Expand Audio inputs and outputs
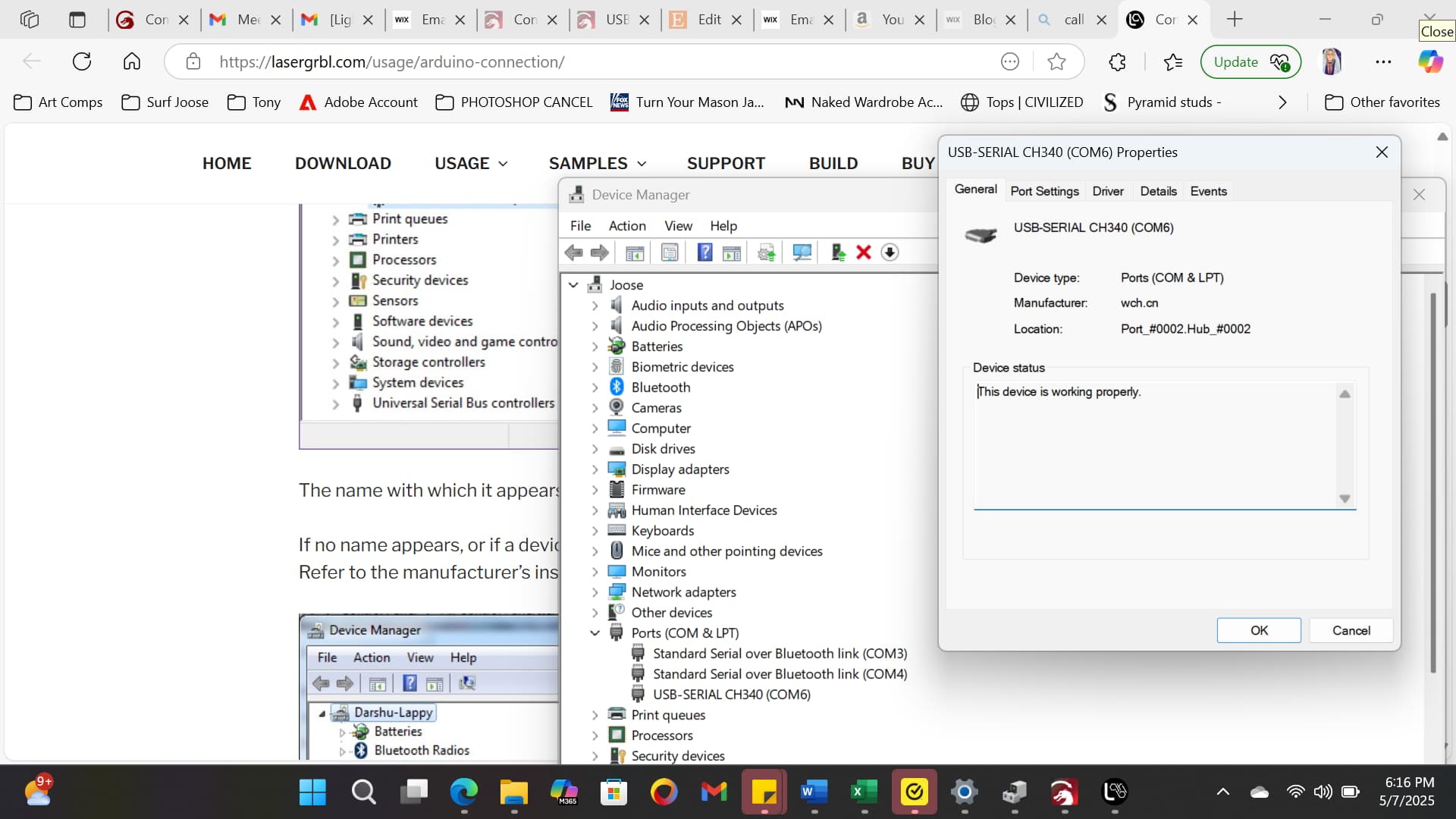The height and width of the screenshot is (819, 1456). [595, 306]
